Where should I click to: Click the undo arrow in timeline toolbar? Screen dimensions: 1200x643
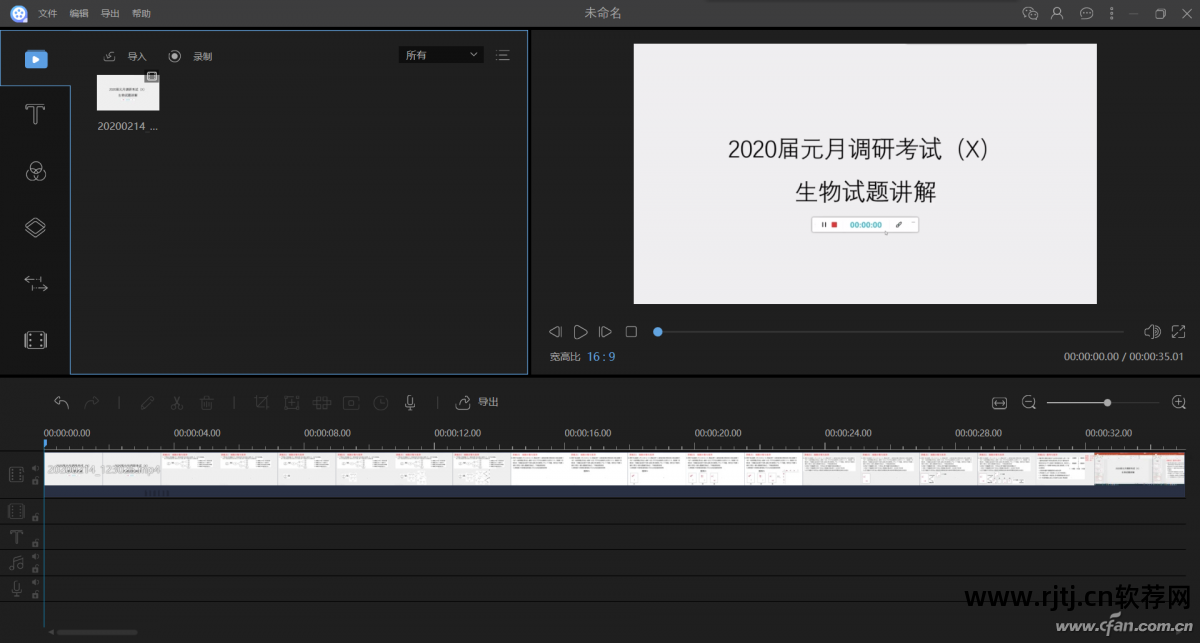[61, 402]
